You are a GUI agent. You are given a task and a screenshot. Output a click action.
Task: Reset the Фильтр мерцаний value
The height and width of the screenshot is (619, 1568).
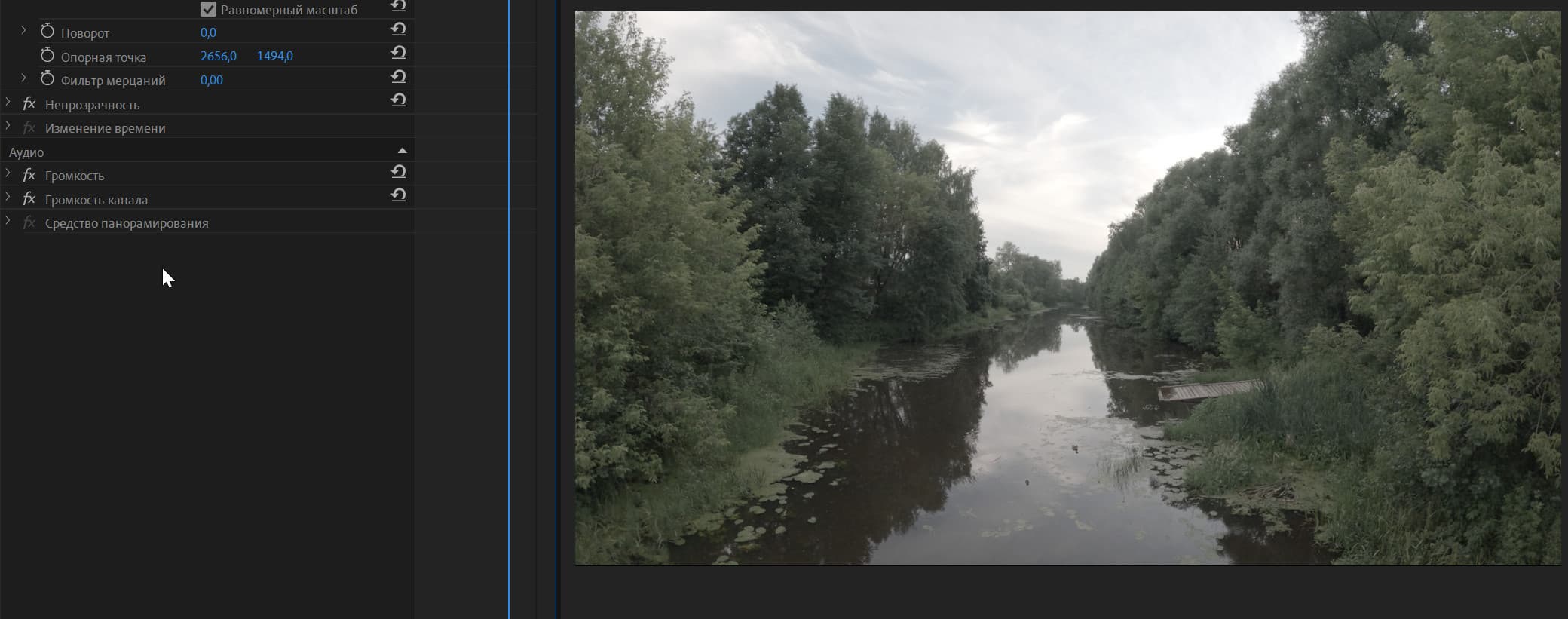(x=399, y=77)
